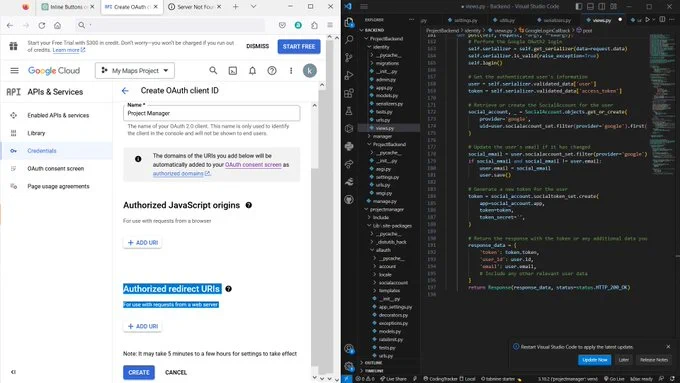Click help icon beside Authorized JavaScript origins
Screen dimensions: 680x383
pos(248,205)
